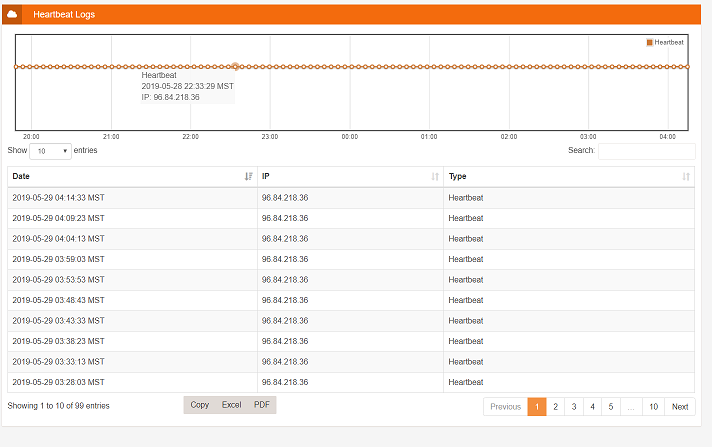Screen dimensions: 712x447
Task: Click the Showing 1 to 10 of 99 entries text
Action: coord(59,406)
